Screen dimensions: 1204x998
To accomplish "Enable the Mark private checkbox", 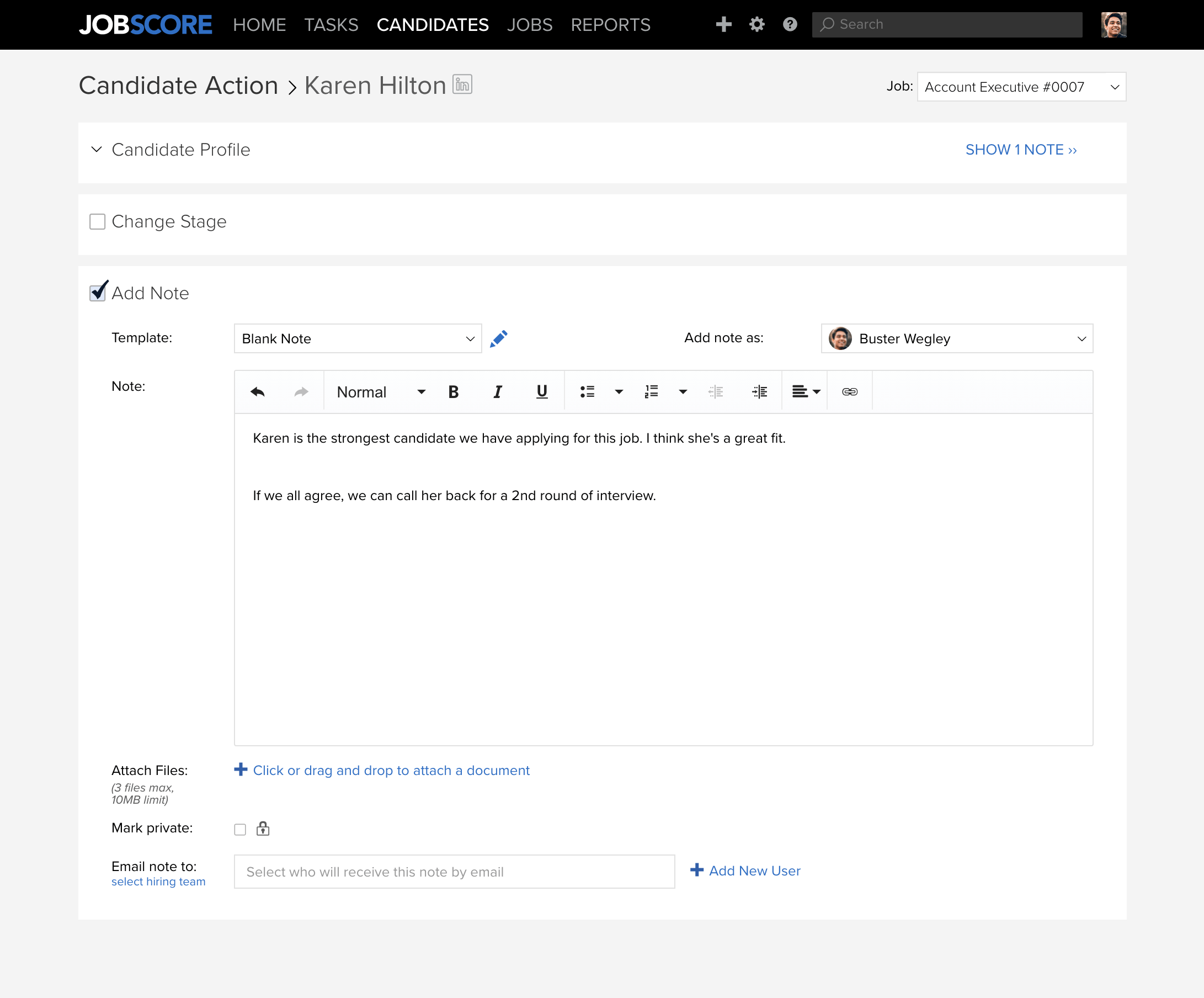I will tap(240, 830).
